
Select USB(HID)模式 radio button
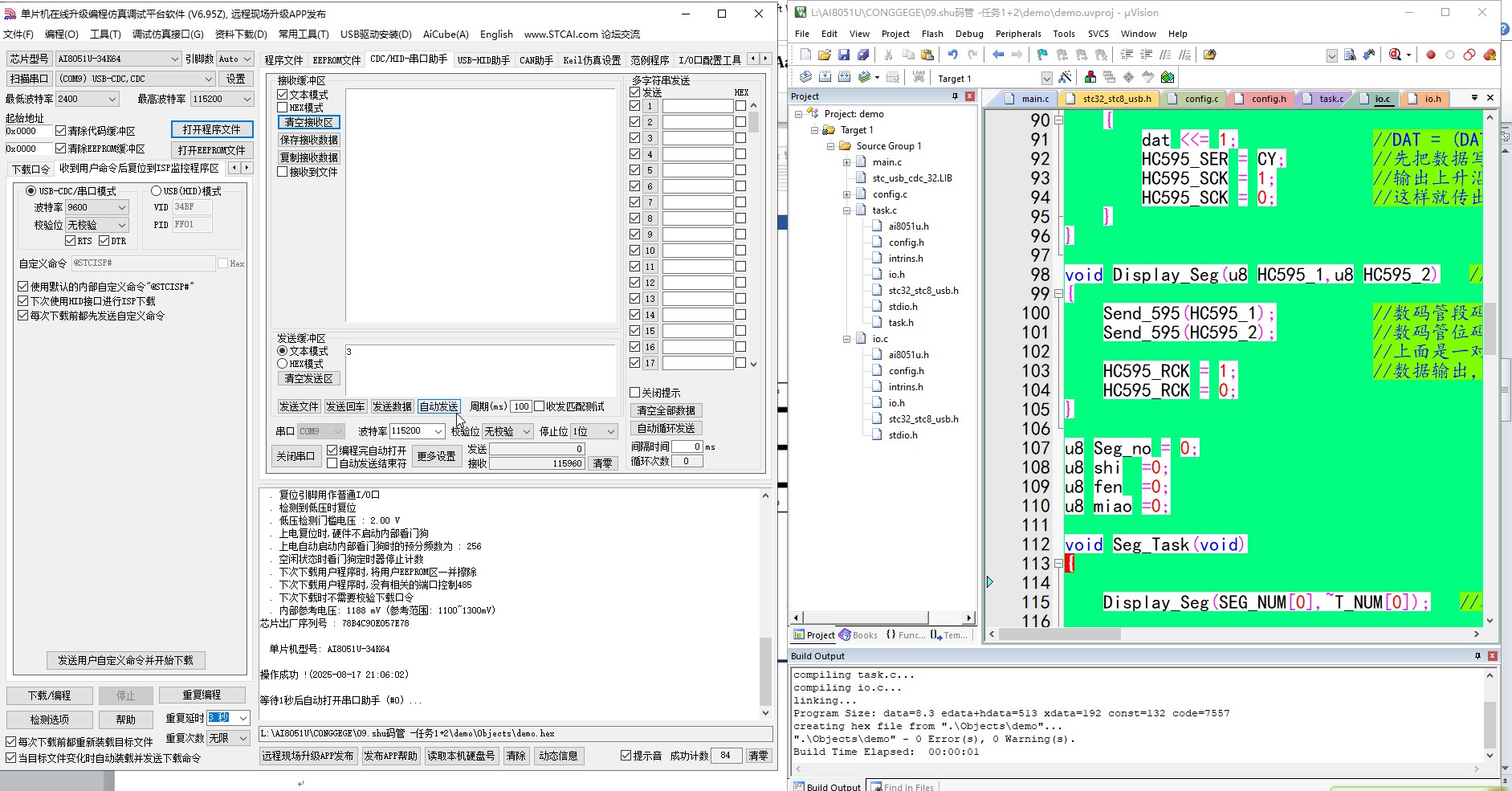coord(157,191)
